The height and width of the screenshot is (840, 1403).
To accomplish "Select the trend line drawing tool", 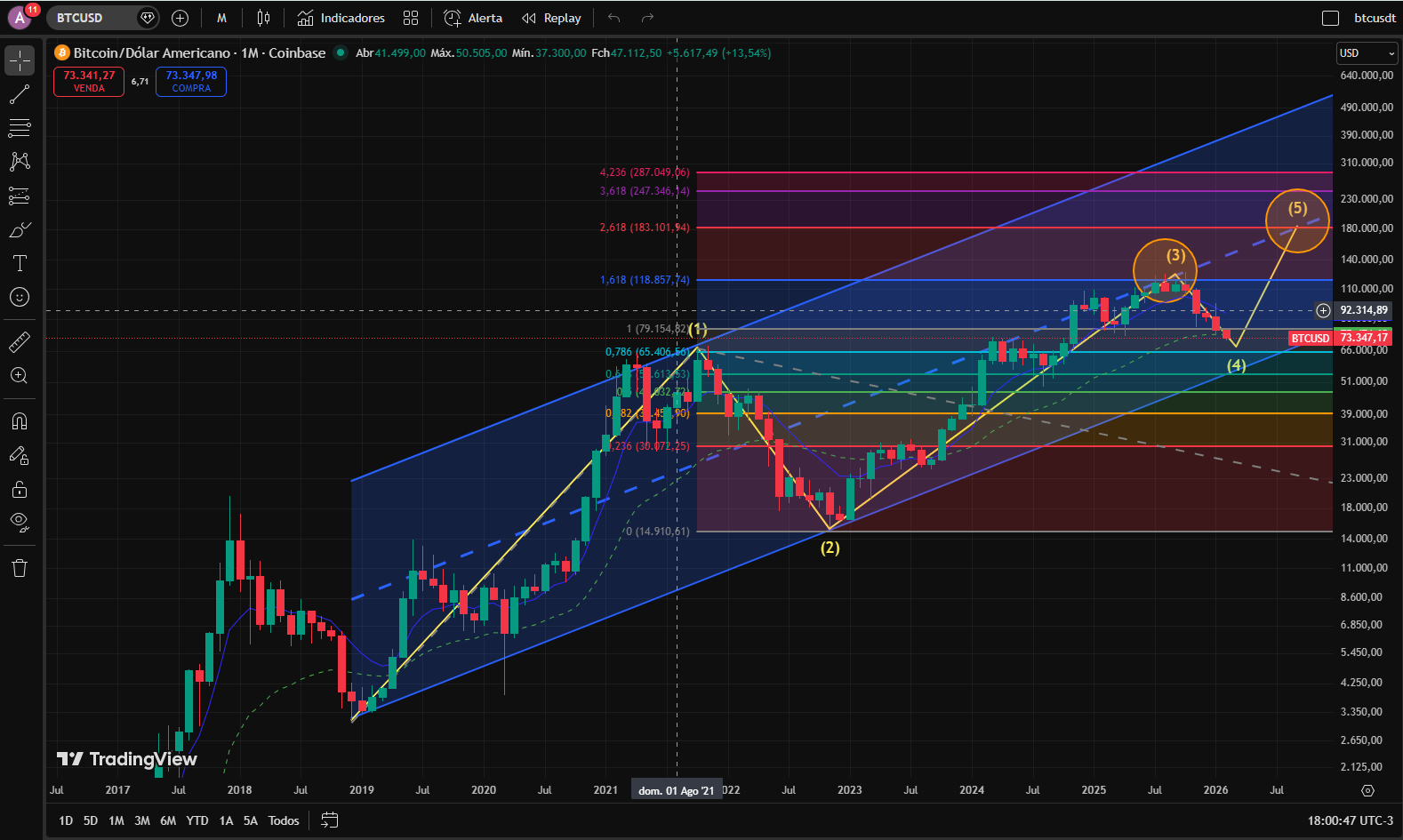I will pyautogui.click(x=20, y=94).
